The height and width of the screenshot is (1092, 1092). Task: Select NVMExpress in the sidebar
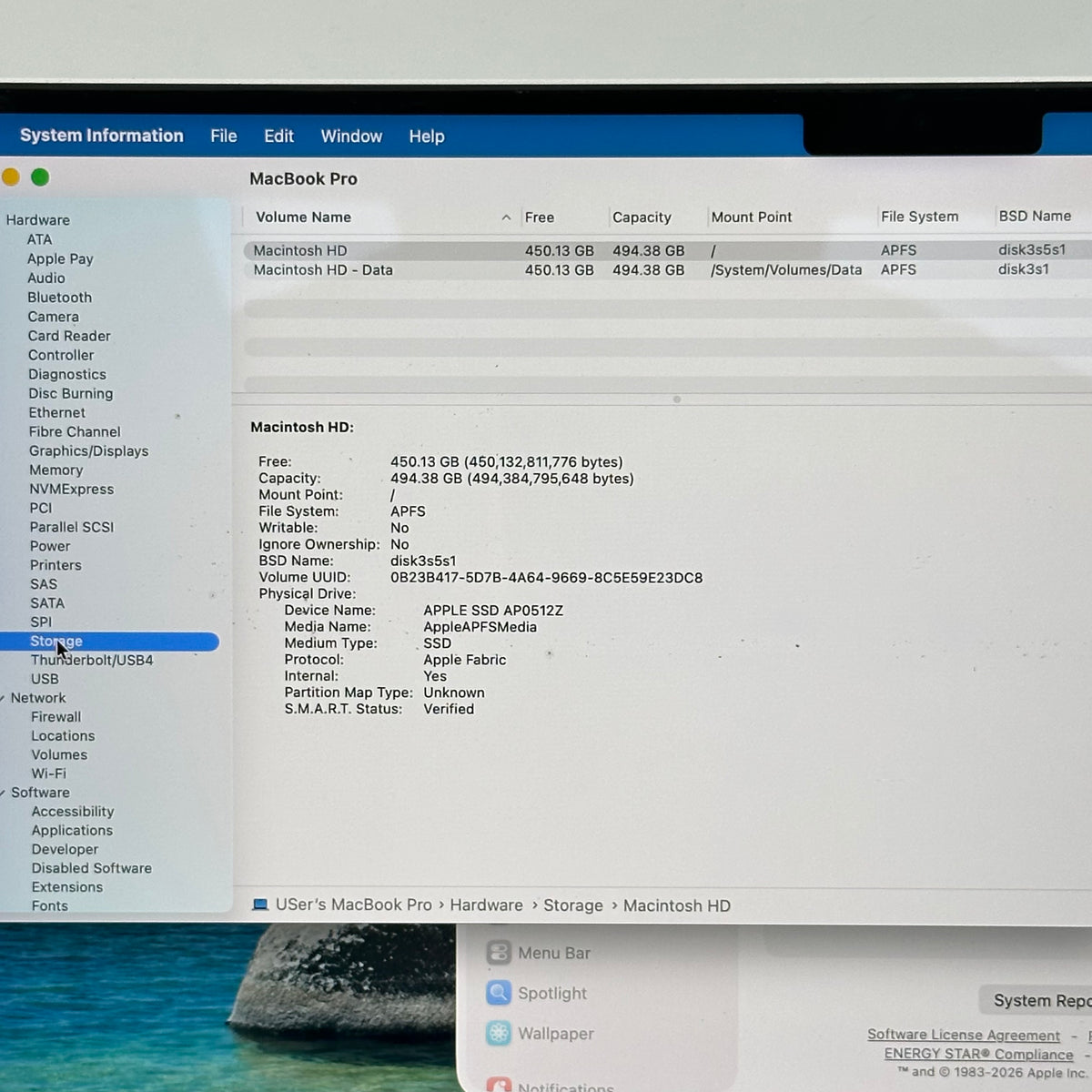[71, 489]
